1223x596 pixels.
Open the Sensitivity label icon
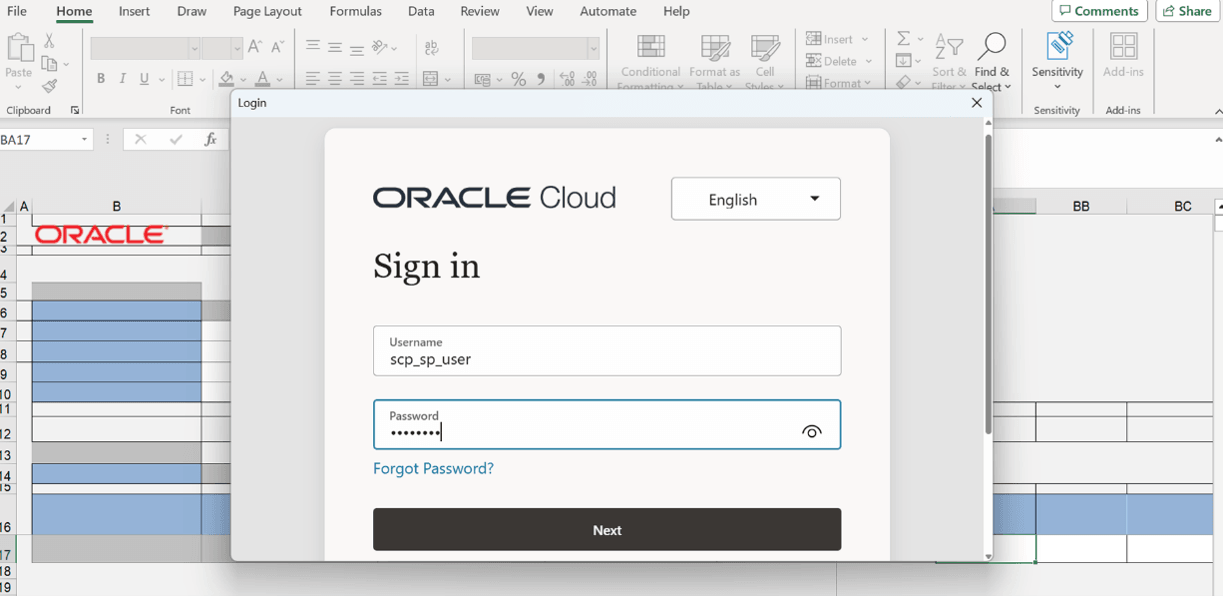(1058, 46)
